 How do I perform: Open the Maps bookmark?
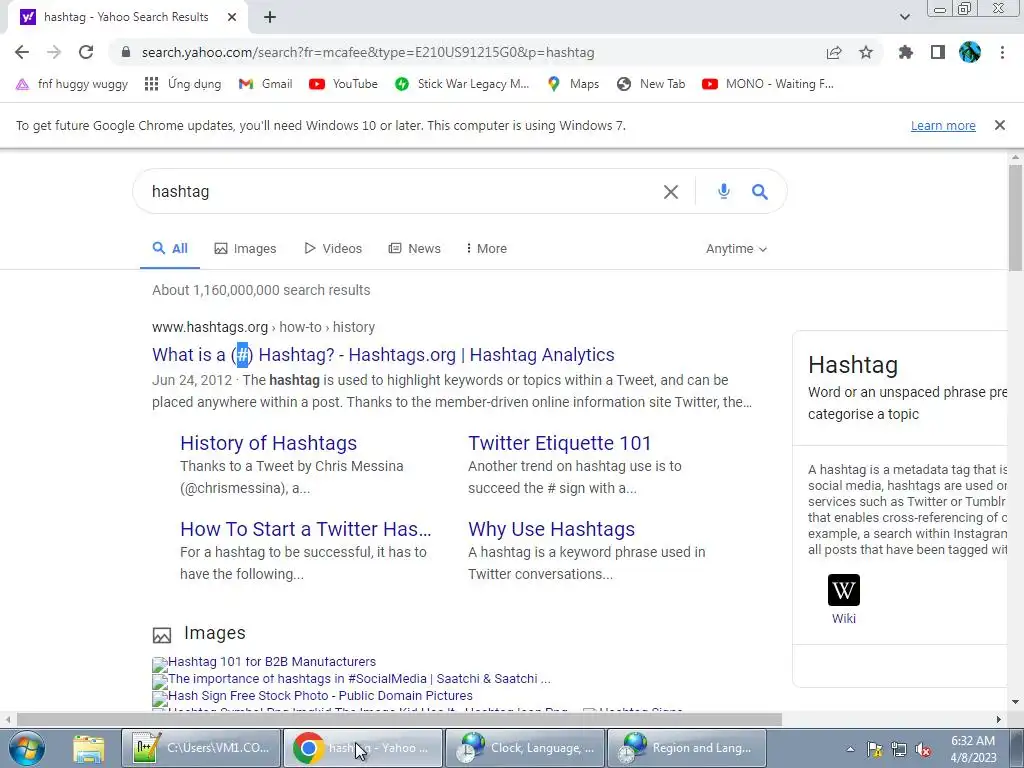coord(573,84)
